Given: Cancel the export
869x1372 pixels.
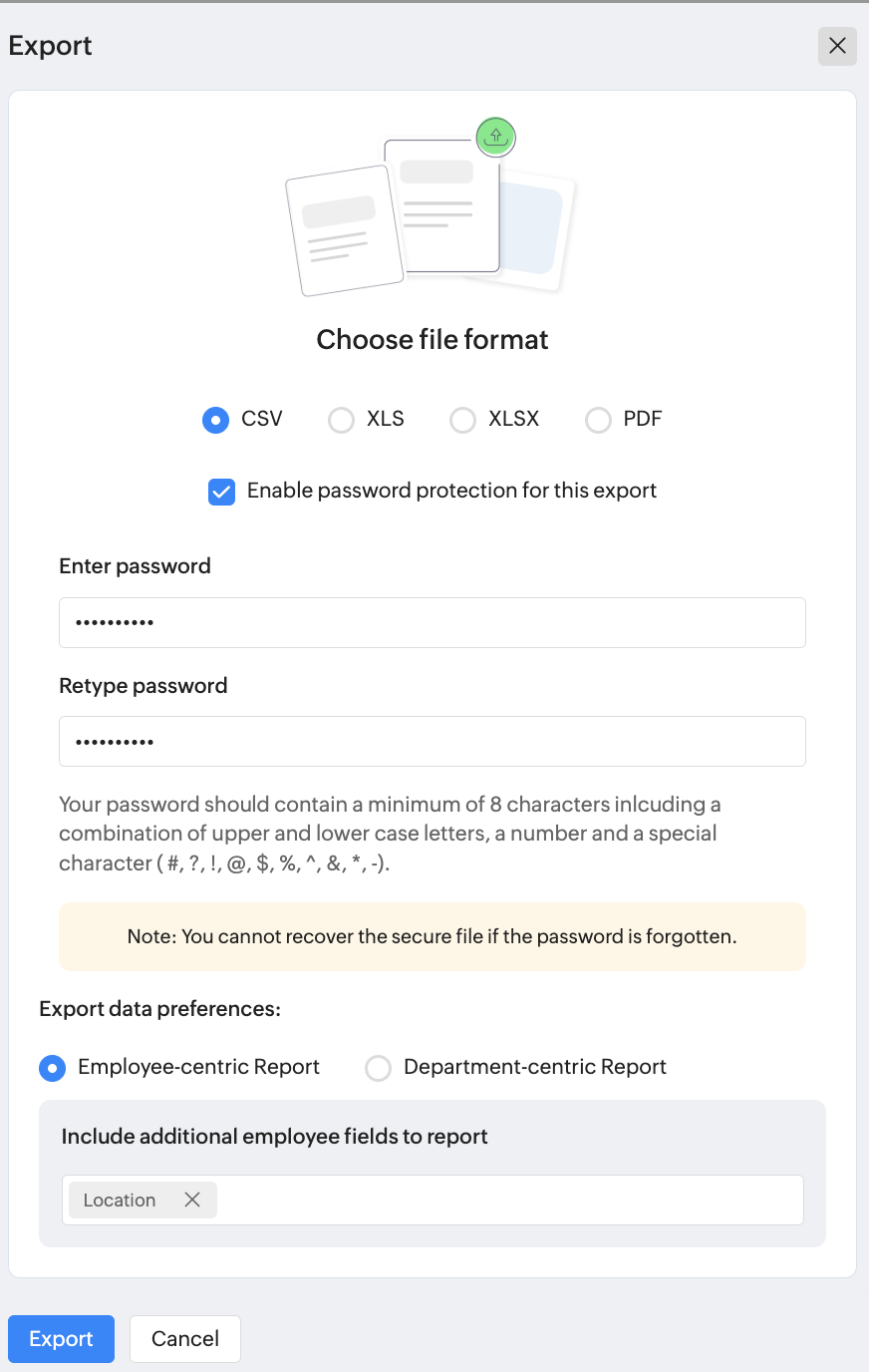Looking at the screenshot, I should point(185,1339).
